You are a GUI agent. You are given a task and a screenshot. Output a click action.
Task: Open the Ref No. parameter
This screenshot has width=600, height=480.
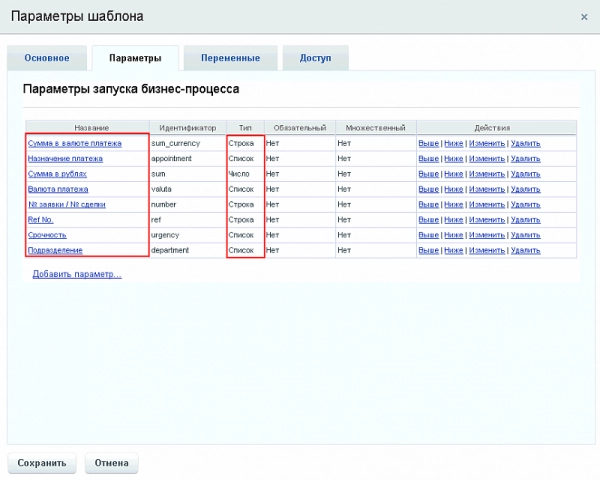point(41,219)
